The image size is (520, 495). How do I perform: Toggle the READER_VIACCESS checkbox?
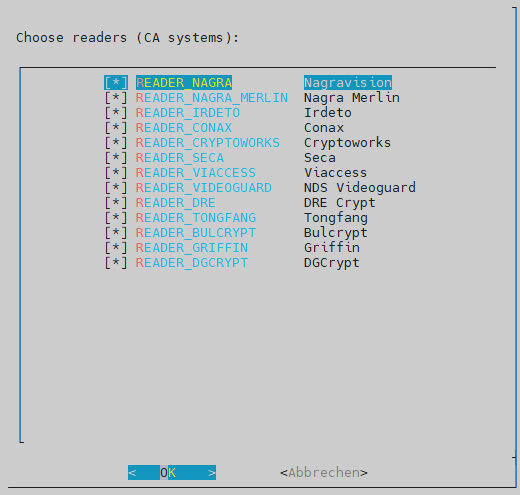point(116,173)
